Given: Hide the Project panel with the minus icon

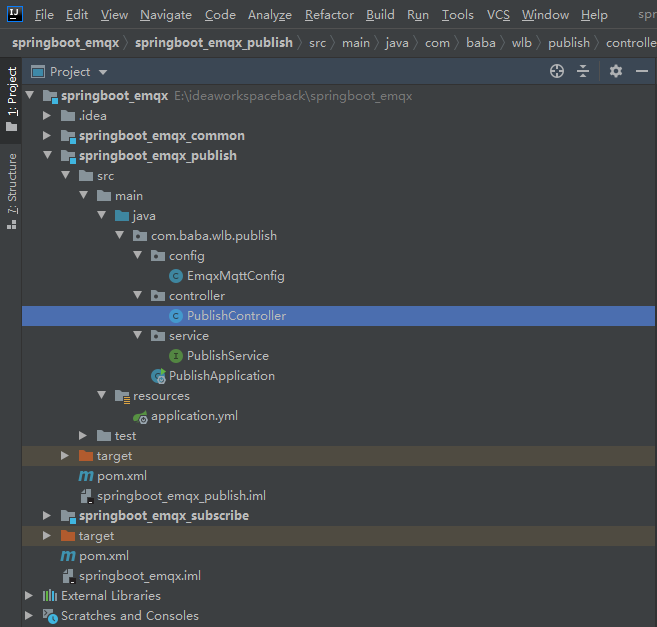Looking at the screenshot, I should tap(642, 71).
